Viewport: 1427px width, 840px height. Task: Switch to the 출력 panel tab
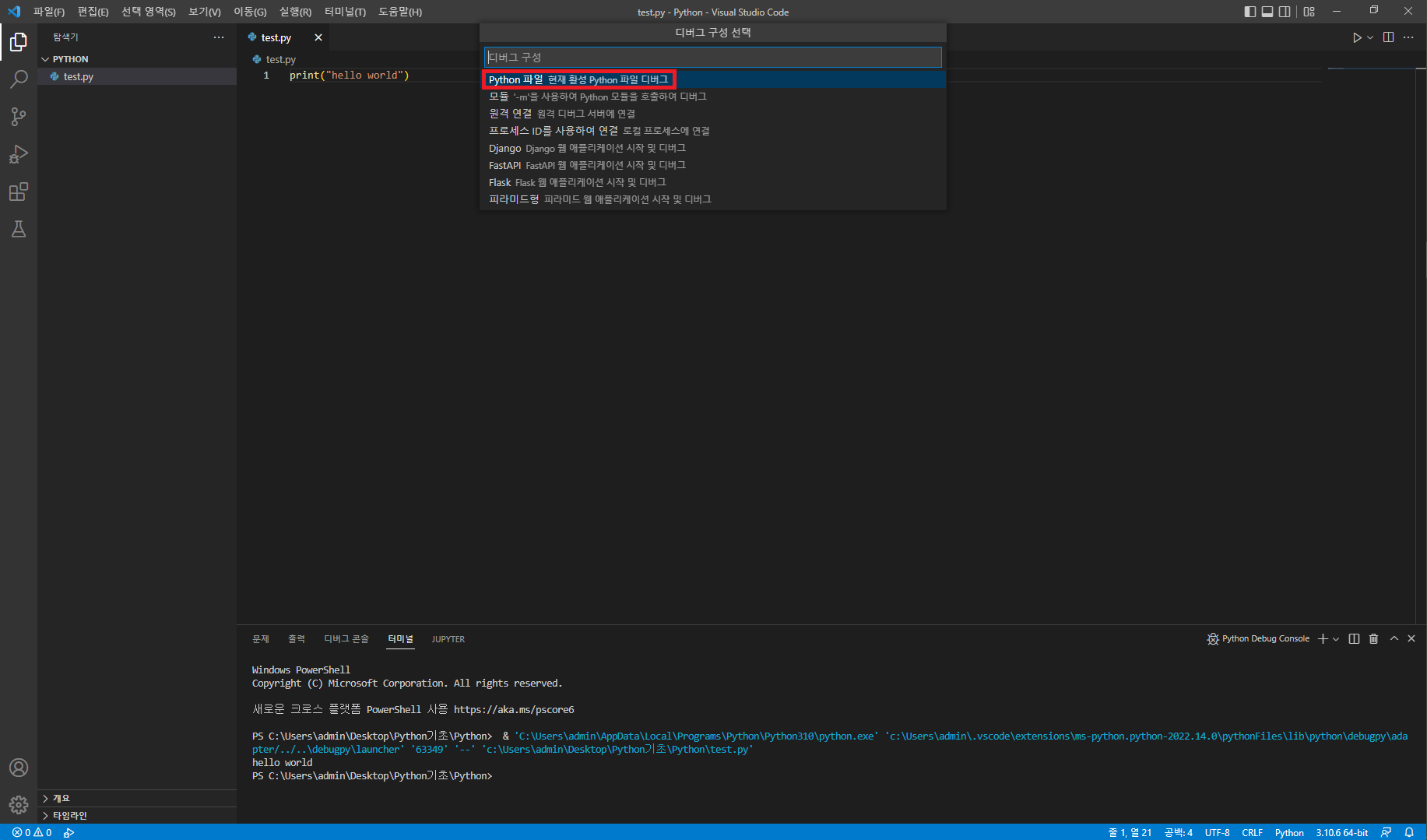coord(297,639)
